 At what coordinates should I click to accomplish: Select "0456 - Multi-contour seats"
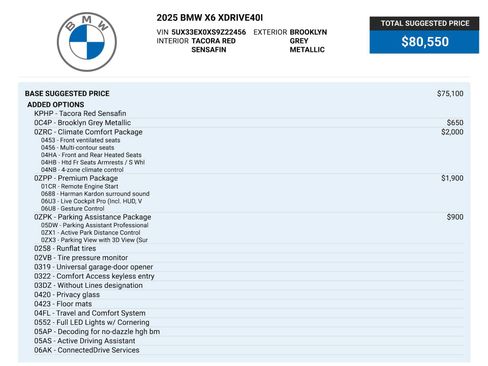[77, 148]
